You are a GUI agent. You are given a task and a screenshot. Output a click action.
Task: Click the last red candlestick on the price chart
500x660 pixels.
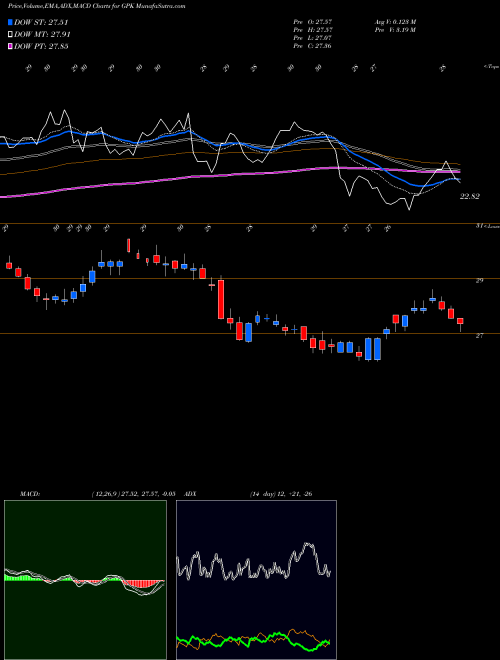point(460,323)
